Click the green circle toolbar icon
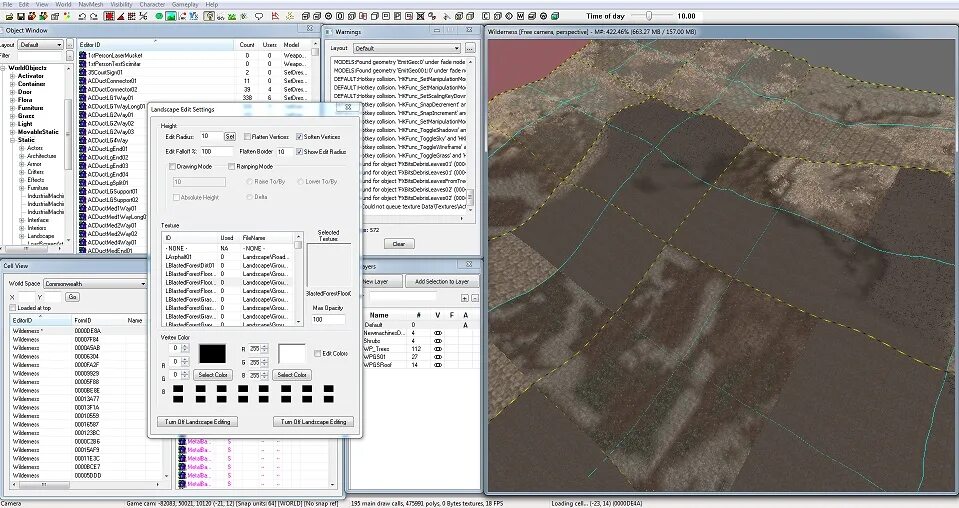Viewport: 959px width, 508px height. 159,17
